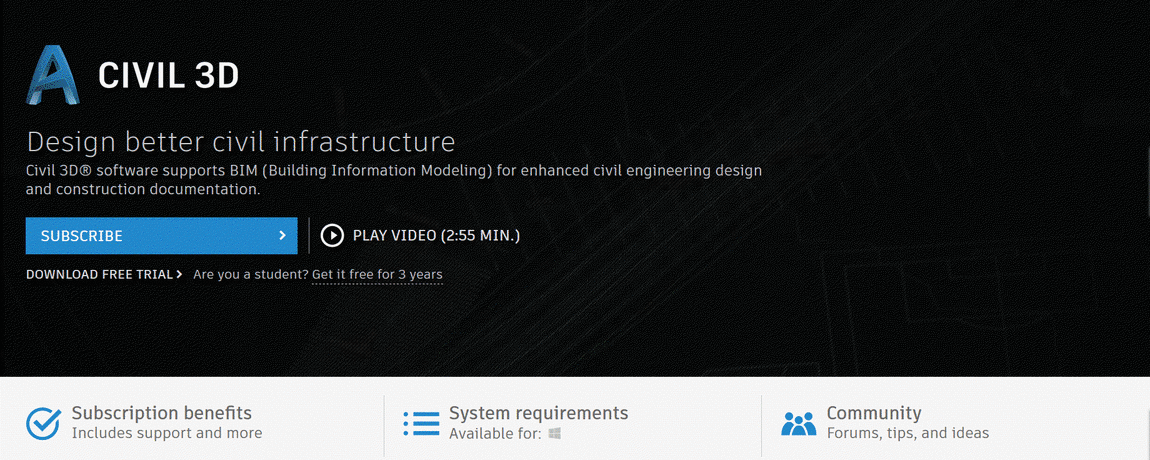1150x460 pixels.
Task: Click the Forums, tips, and ideas text
Action: point(908,434)
